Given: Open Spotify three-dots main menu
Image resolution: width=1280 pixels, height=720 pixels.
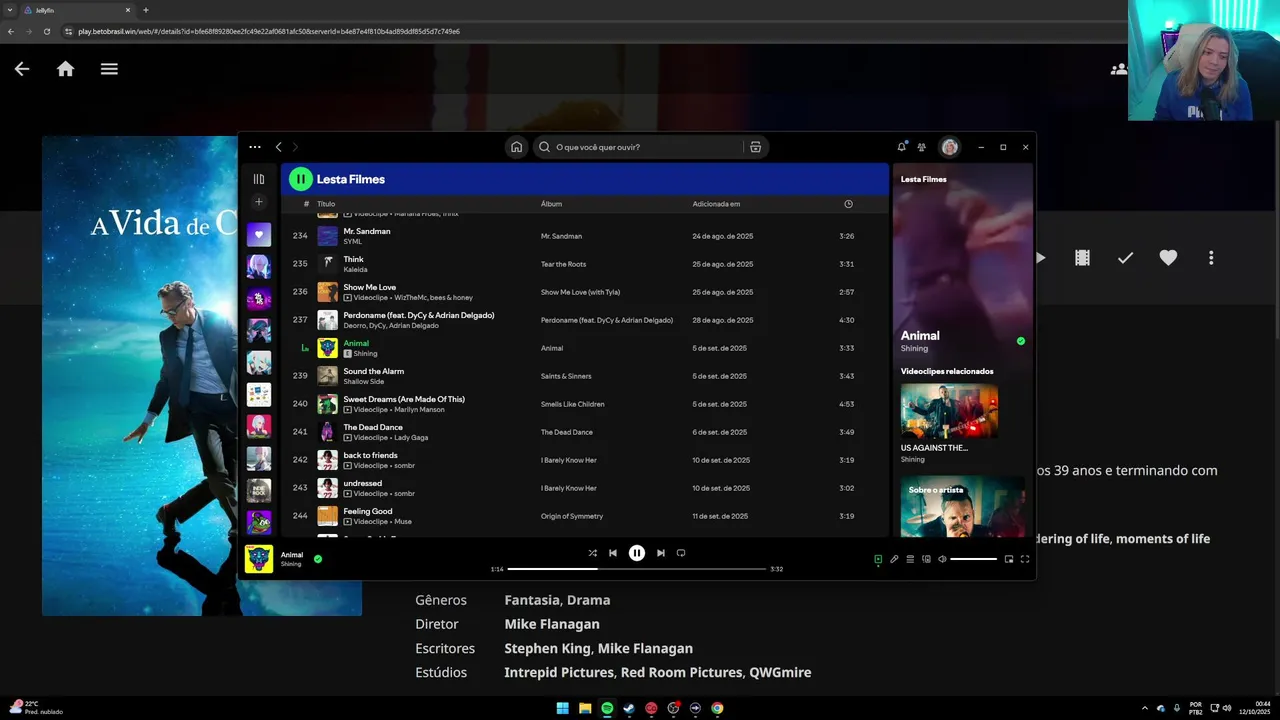Looking at the screenshot, I should (x=255, y=147).
